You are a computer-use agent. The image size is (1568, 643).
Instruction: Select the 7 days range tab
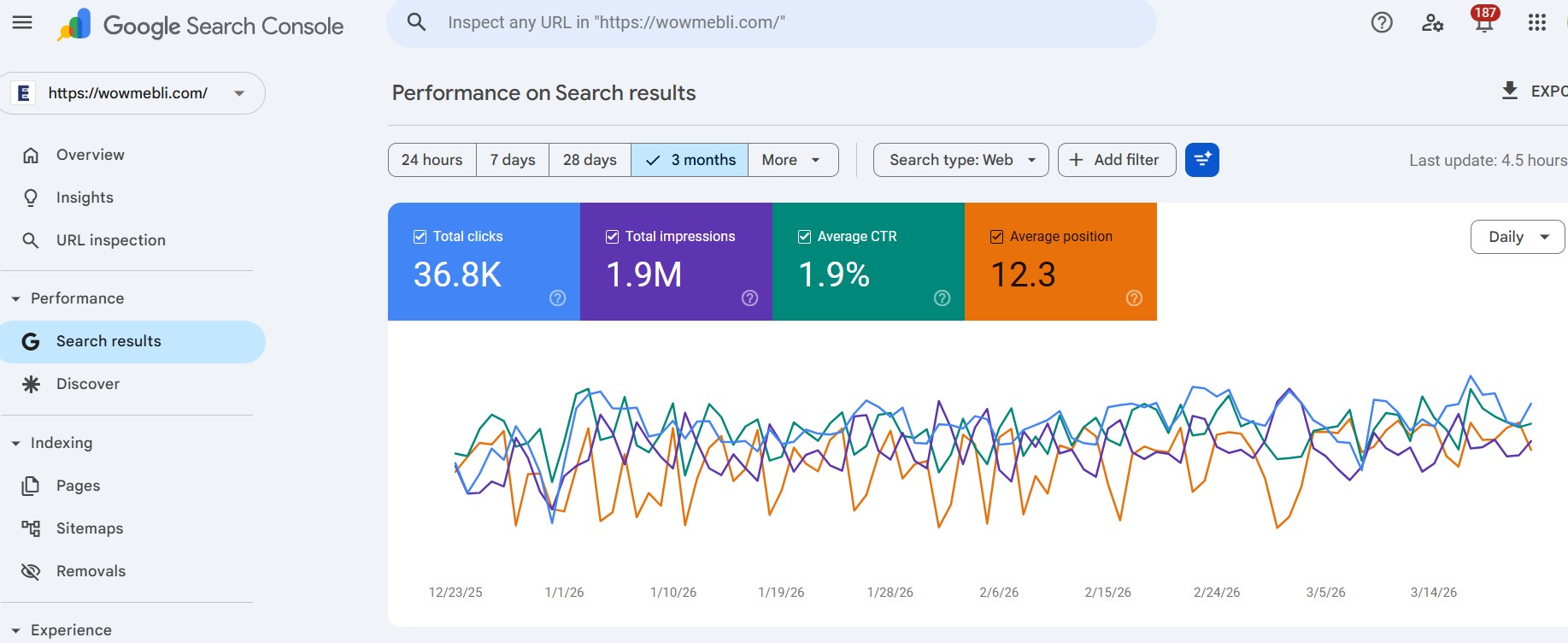click(513, 160)
